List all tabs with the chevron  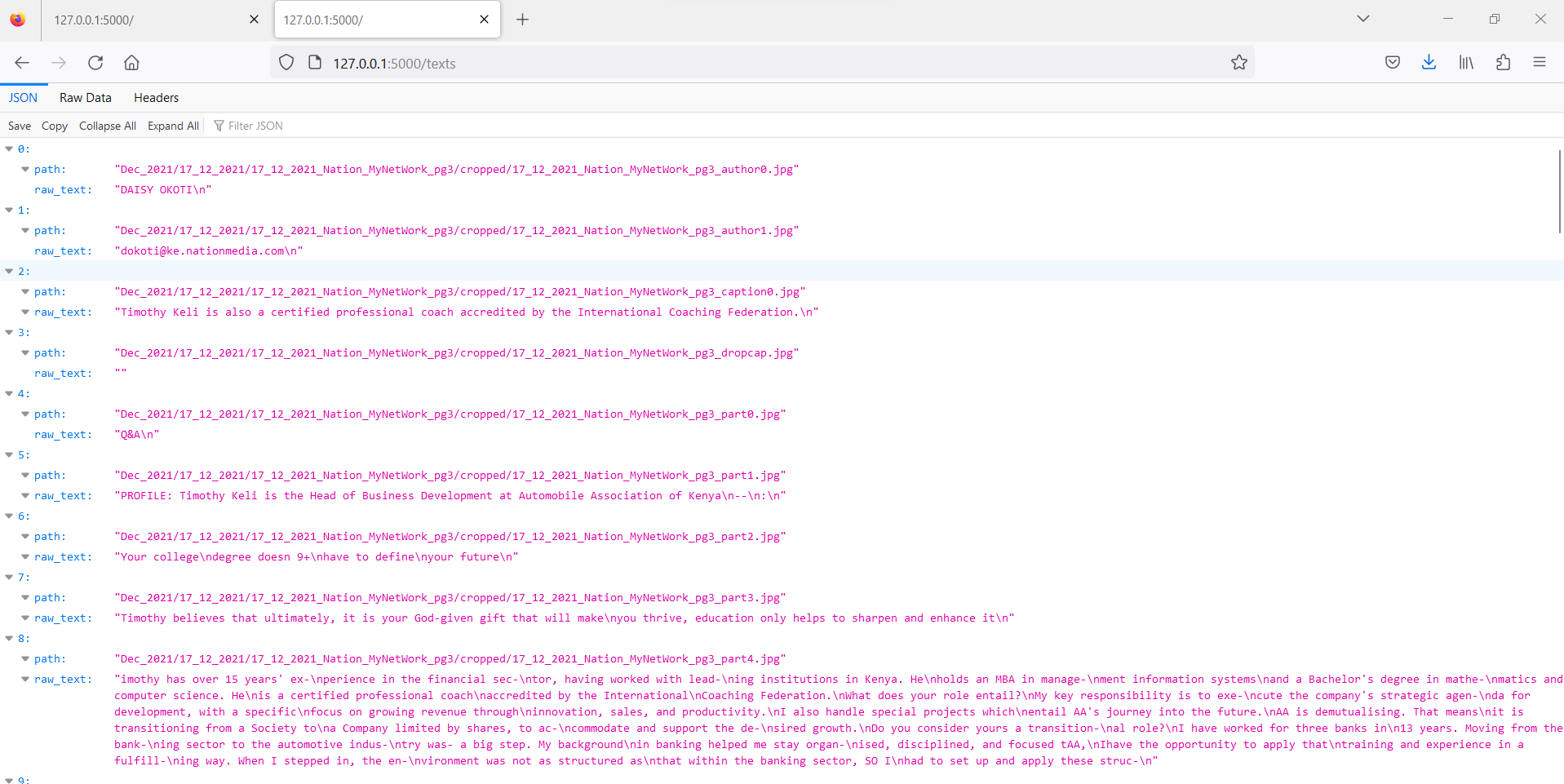(1363, 19)
